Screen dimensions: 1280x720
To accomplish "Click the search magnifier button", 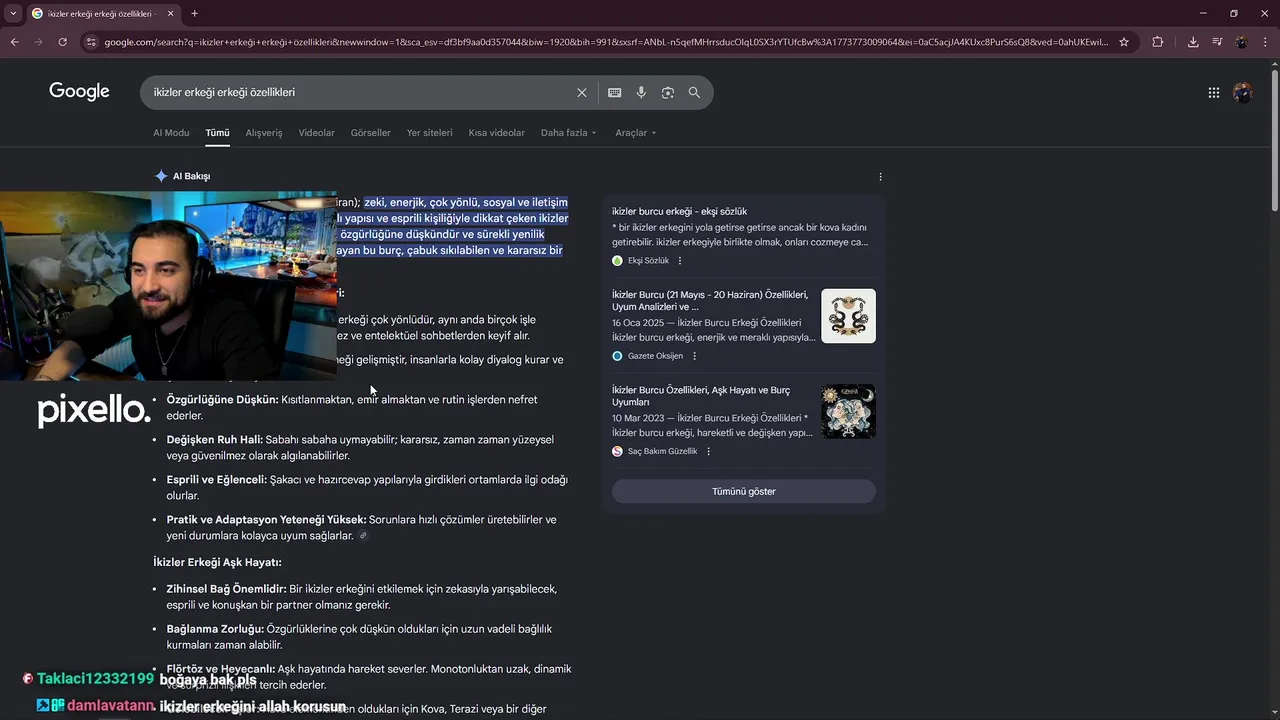I will pyautogui.click(x=694, y=92).
